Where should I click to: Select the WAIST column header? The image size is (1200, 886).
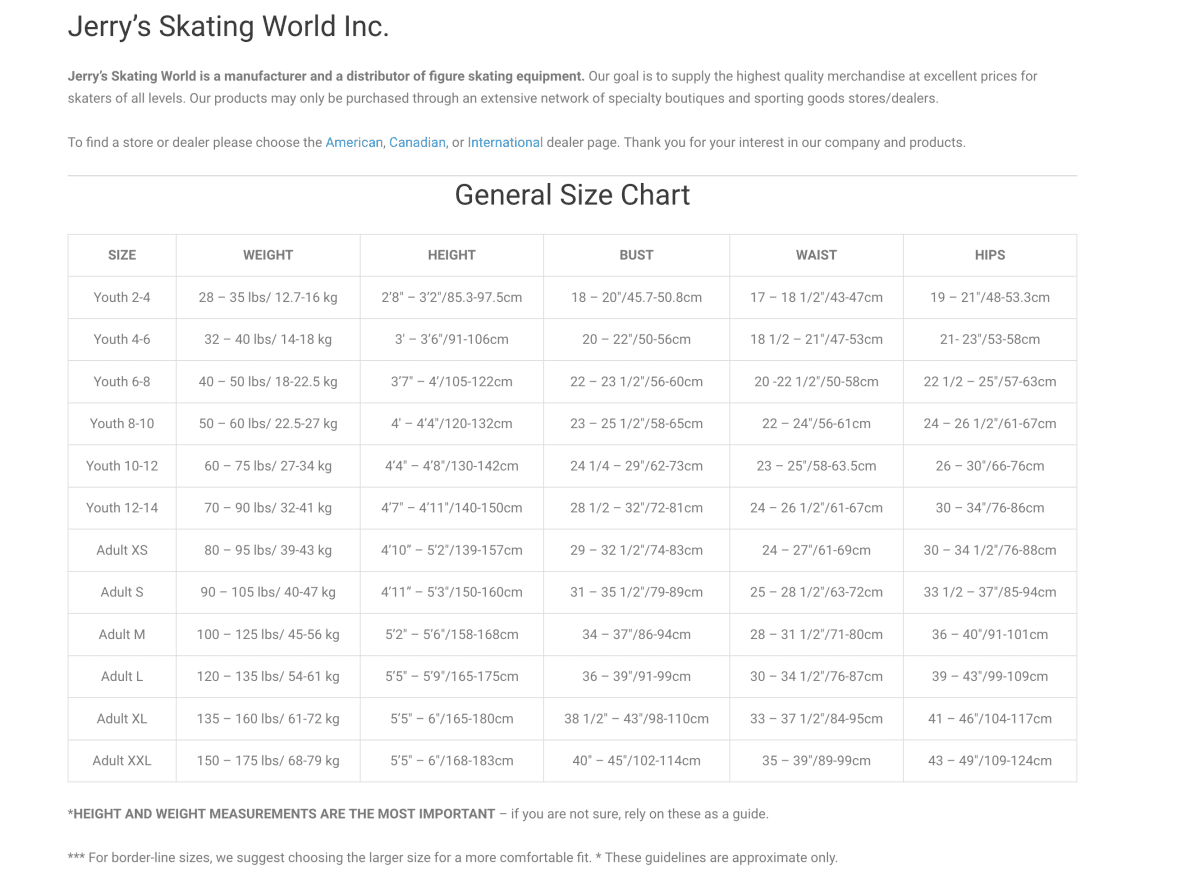[x=816, y=255]
